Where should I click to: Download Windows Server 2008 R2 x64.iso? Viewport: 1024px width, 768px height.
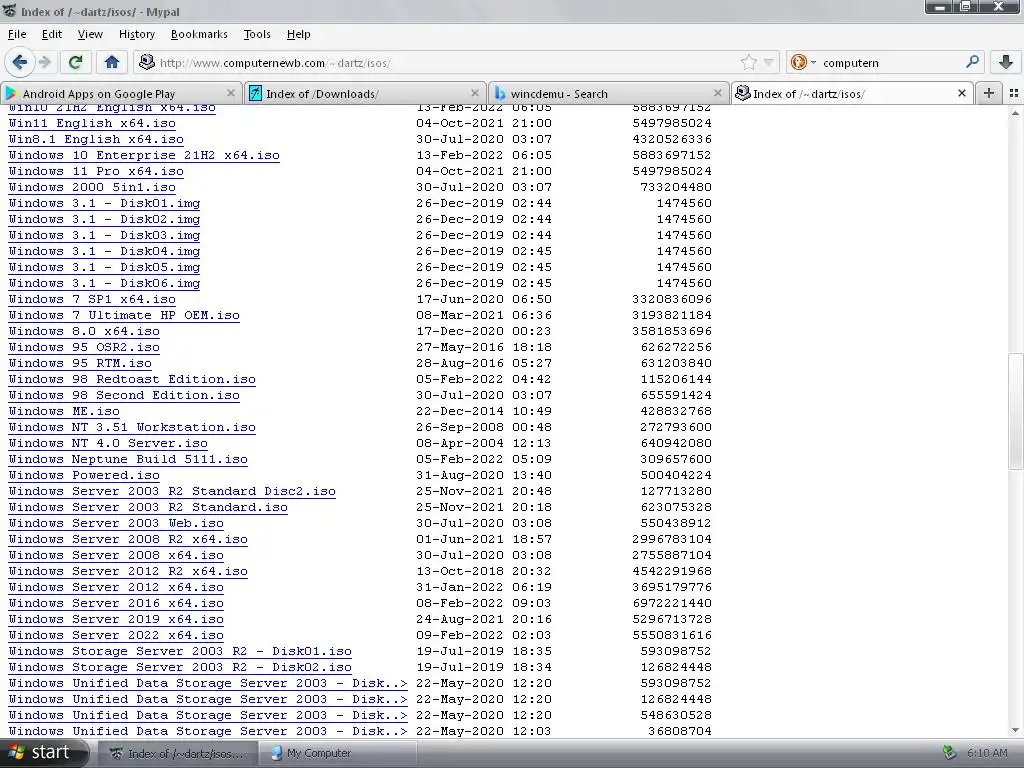pos(128,539)
